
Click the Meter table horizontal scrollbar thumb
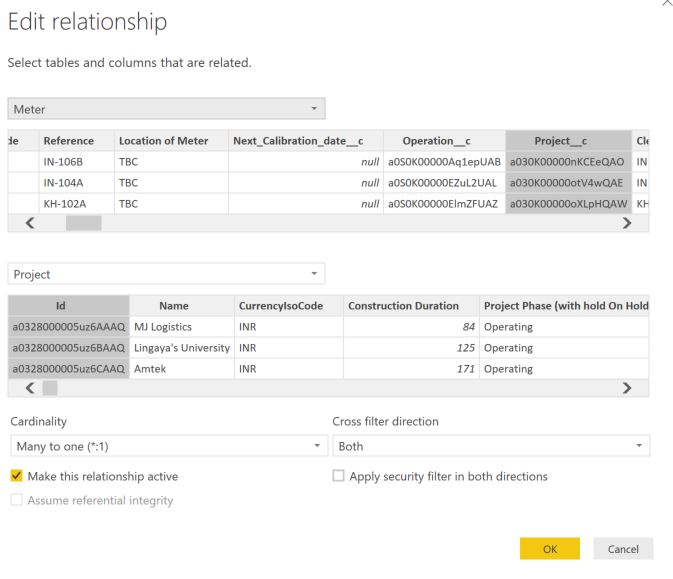coord(84,223)
